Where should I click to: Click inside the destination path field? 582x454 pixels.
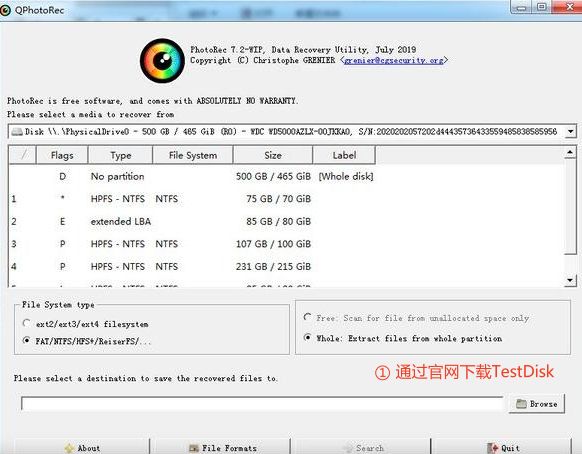click(x=262, y=404)
